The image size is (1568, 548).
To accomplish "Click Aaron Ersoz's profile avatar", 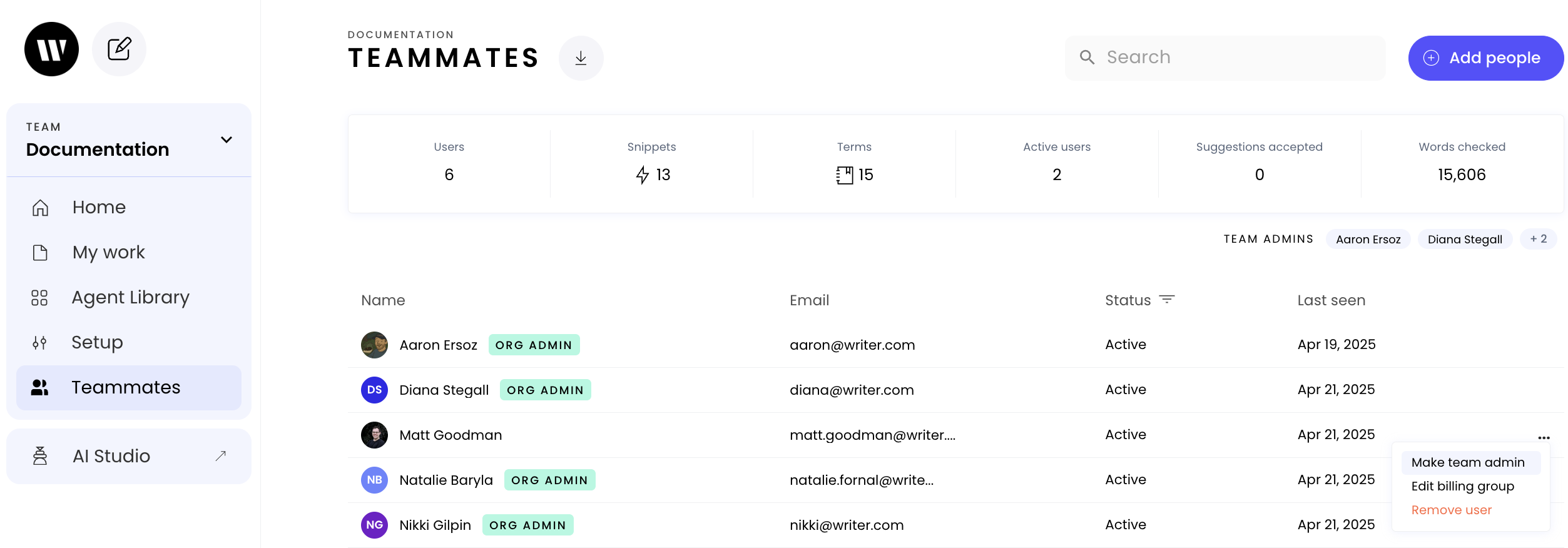I will click(x=374, y=345).
